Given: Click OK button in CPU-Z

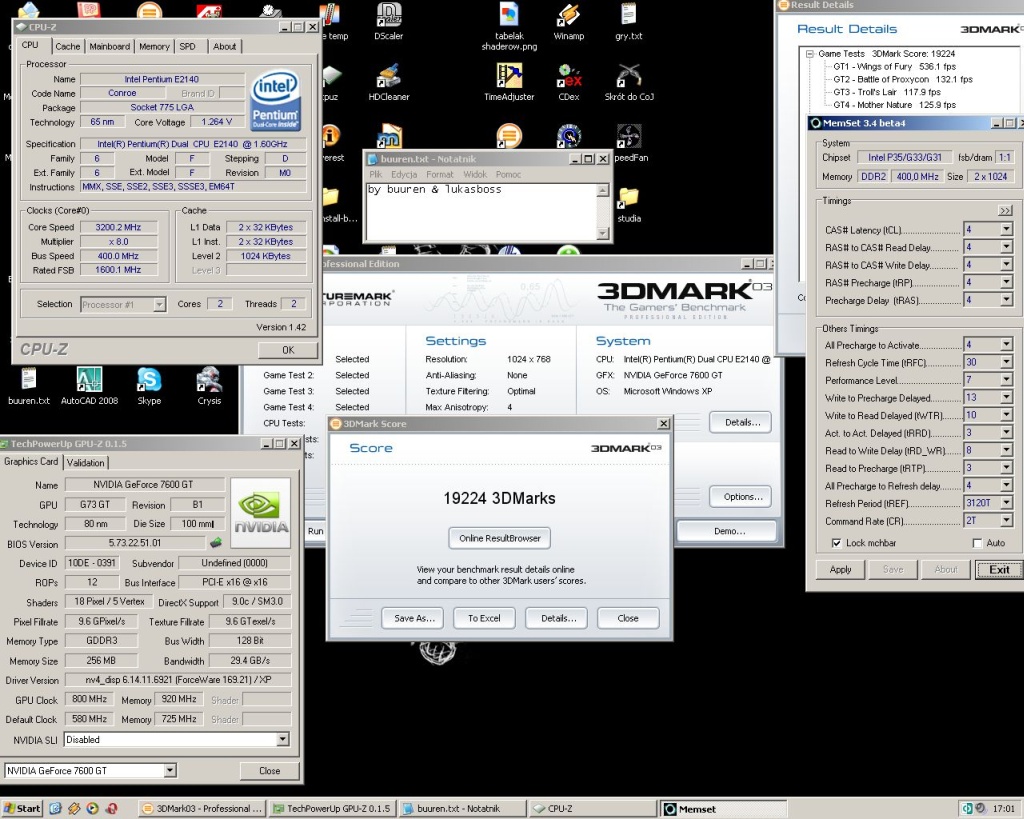Looking at the screenshot, I should click(288, 350).
